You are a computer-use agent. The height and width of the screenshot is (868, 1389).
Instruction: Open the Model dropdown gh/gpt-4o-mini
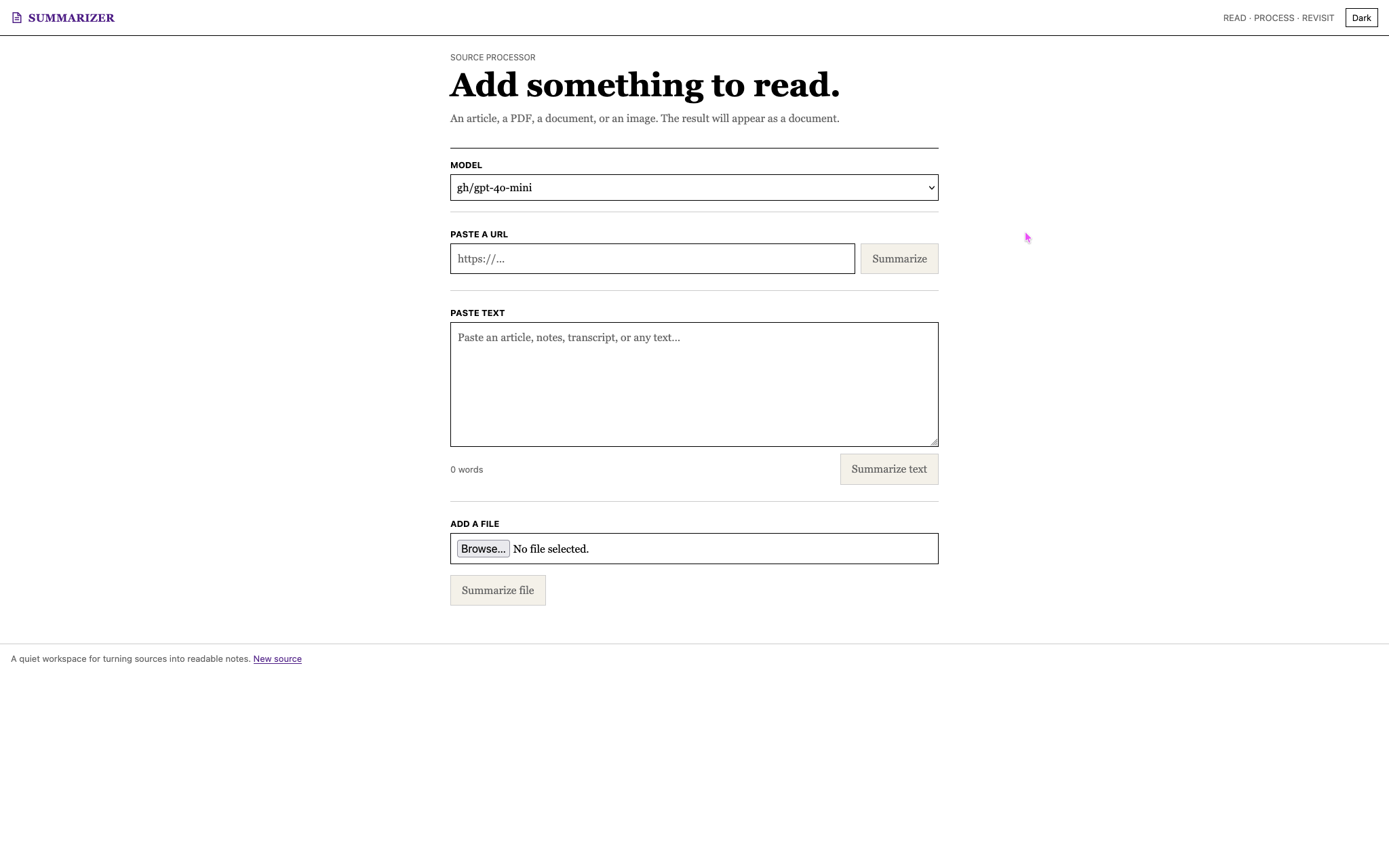point(694,187)
